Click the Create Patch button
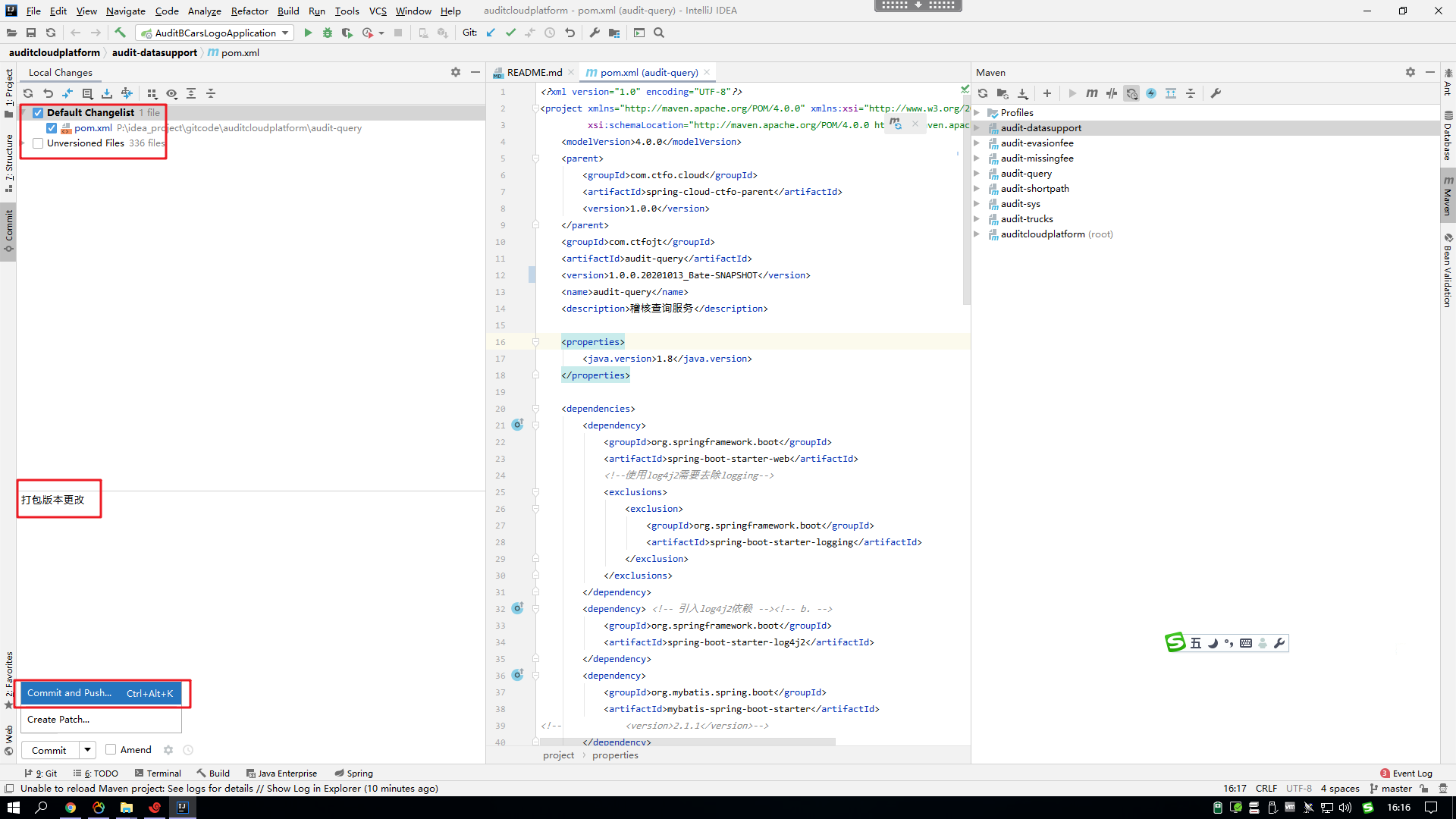This screenshot has width=1456, height=819. [57, 719]
